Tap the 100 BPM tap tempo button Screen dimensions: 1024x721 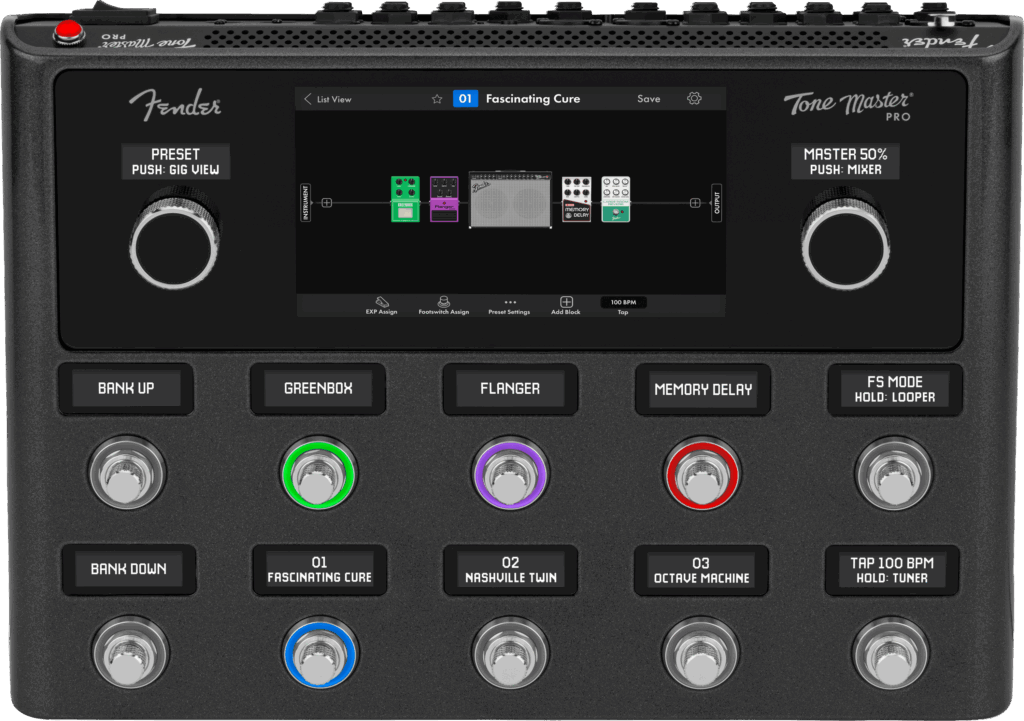pyautogui.click(x=623, y=302)
